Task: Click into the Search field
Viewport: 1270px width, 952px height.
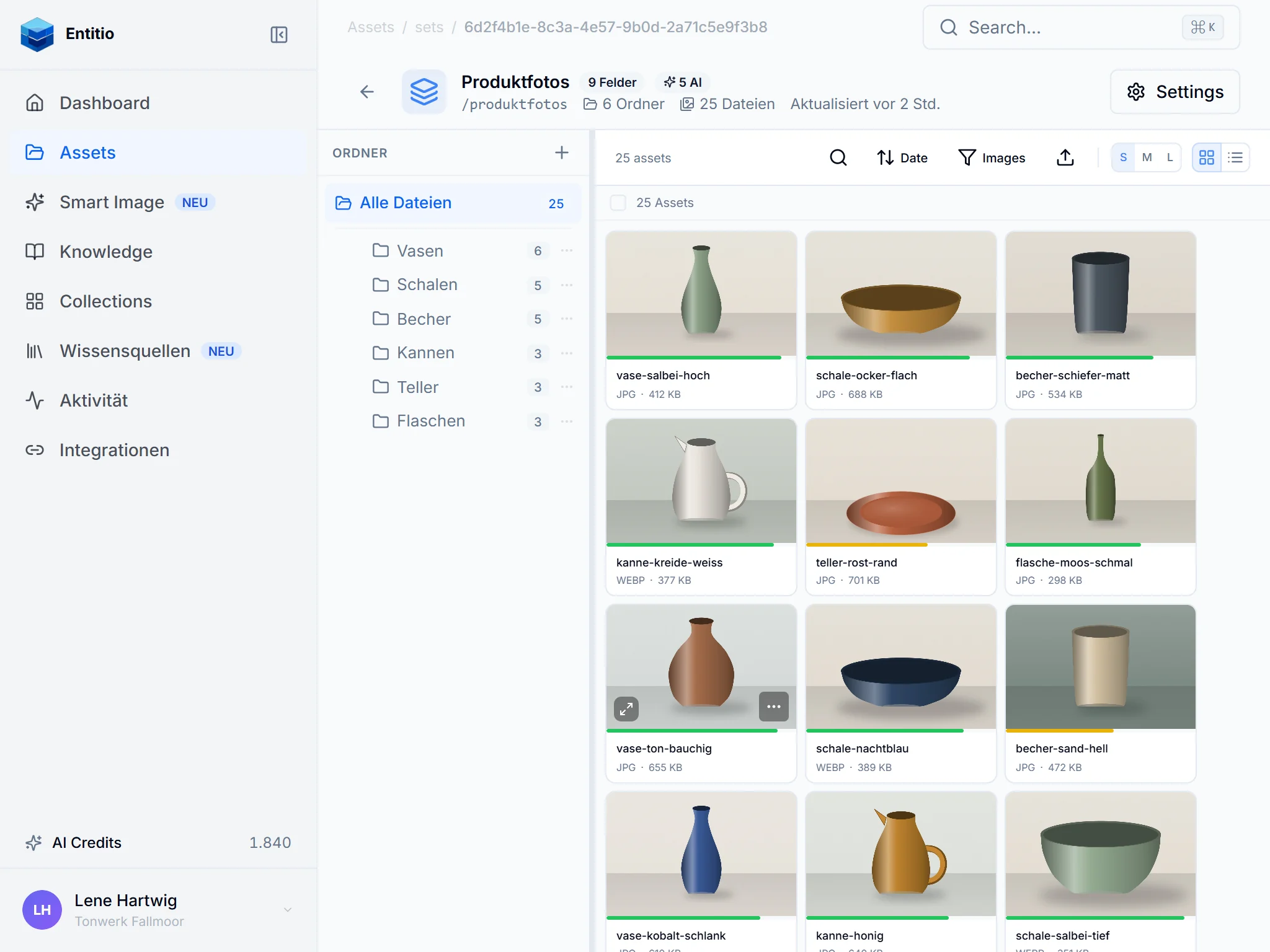Action: (1081, 27)
